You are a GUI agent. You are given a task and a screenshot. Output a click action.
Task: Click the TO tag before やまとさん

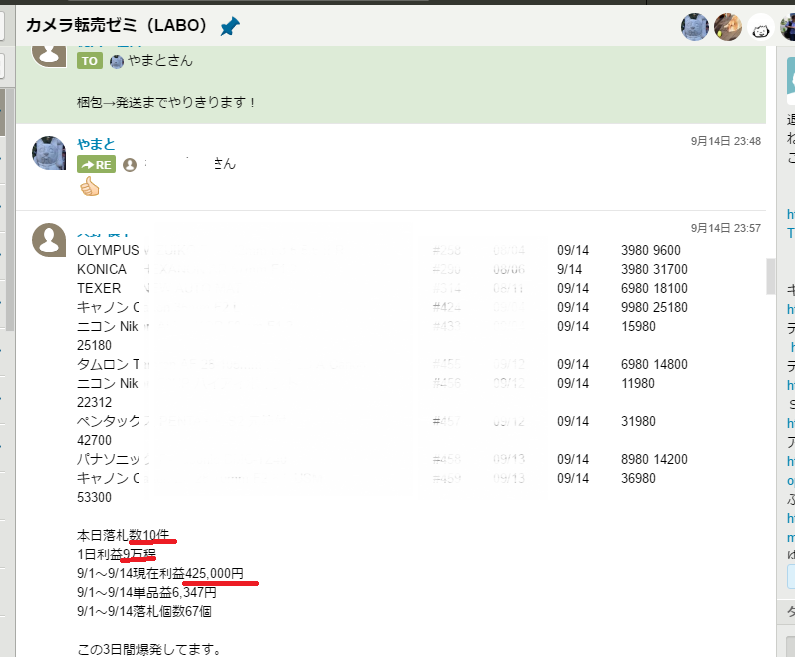[90, 61]
